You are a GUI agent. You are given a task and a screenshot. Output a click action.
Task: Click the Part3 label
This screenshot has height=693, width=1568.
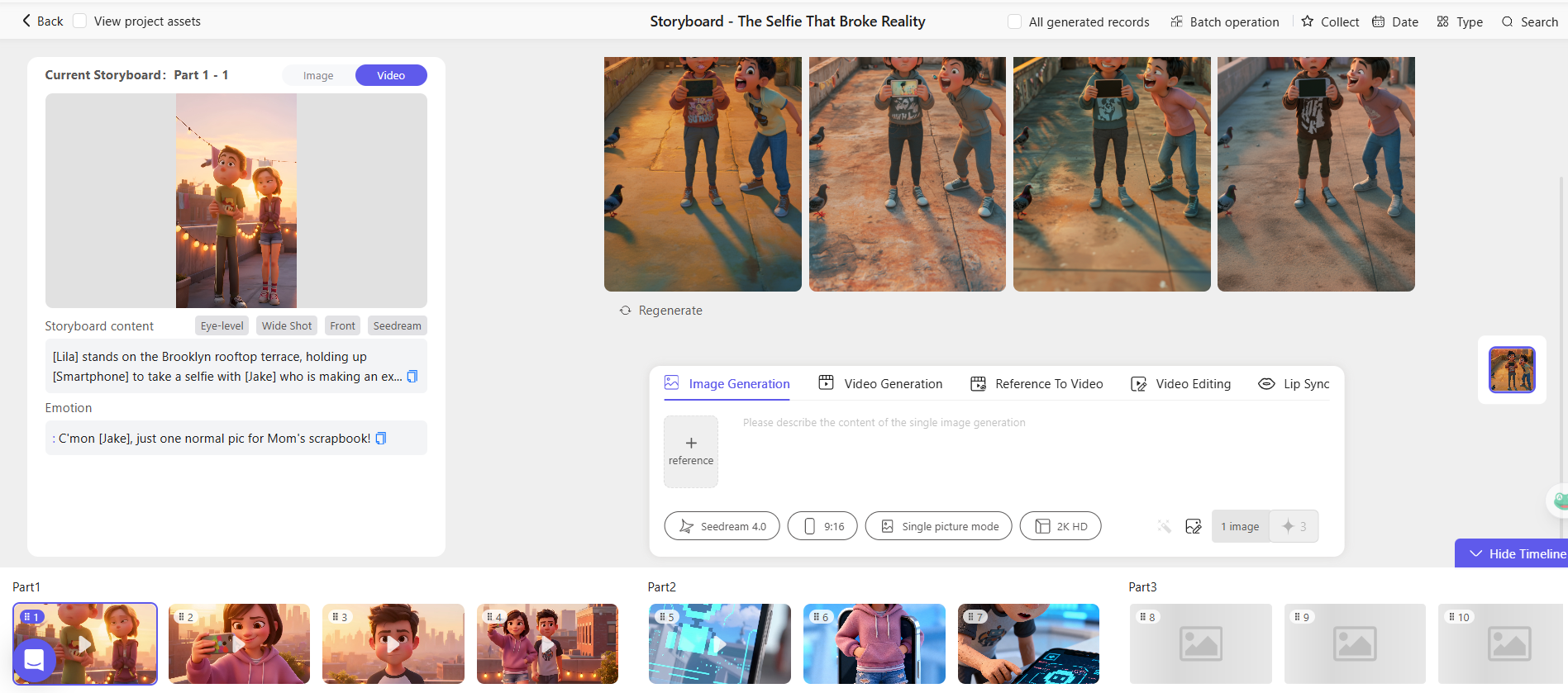coord(1142,587)
